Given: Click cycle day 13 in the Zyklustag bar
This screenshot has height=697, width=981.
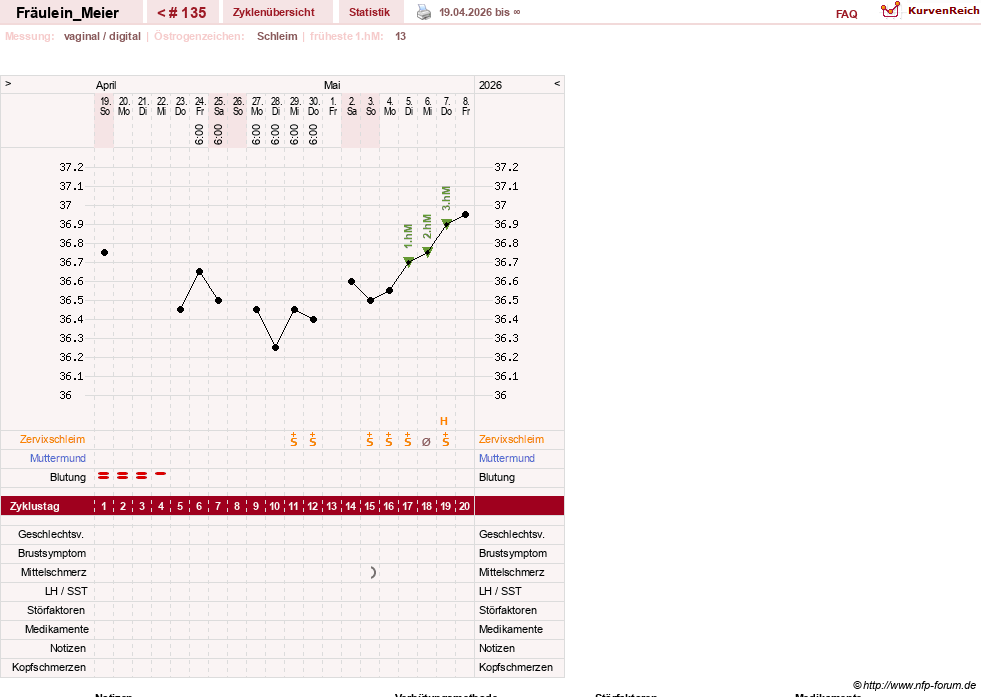Looking at the screenshot, I should coord(332,506).
